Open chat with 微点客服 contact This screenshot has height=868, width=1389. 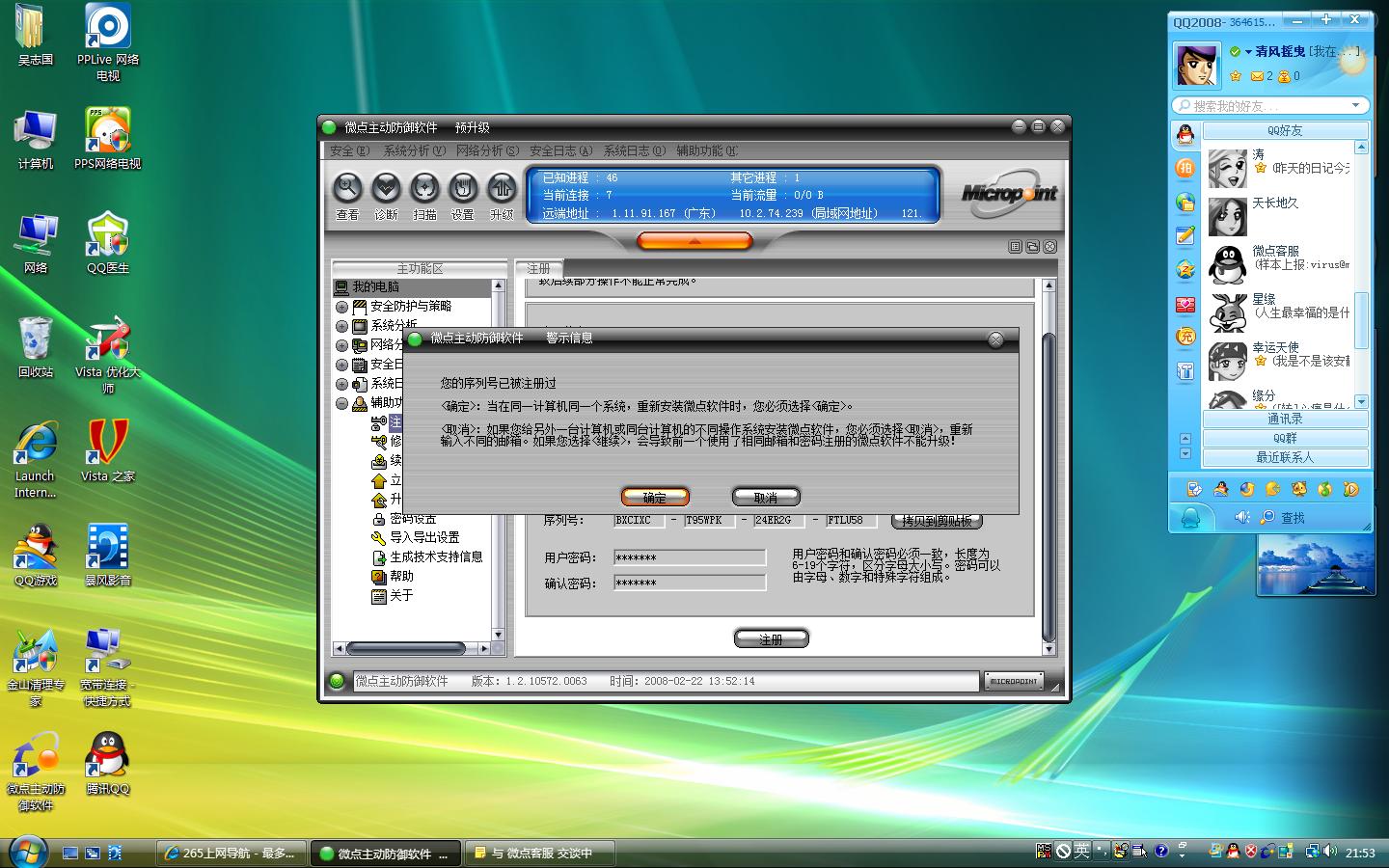pyautogui.click(x=1278, y=263)
